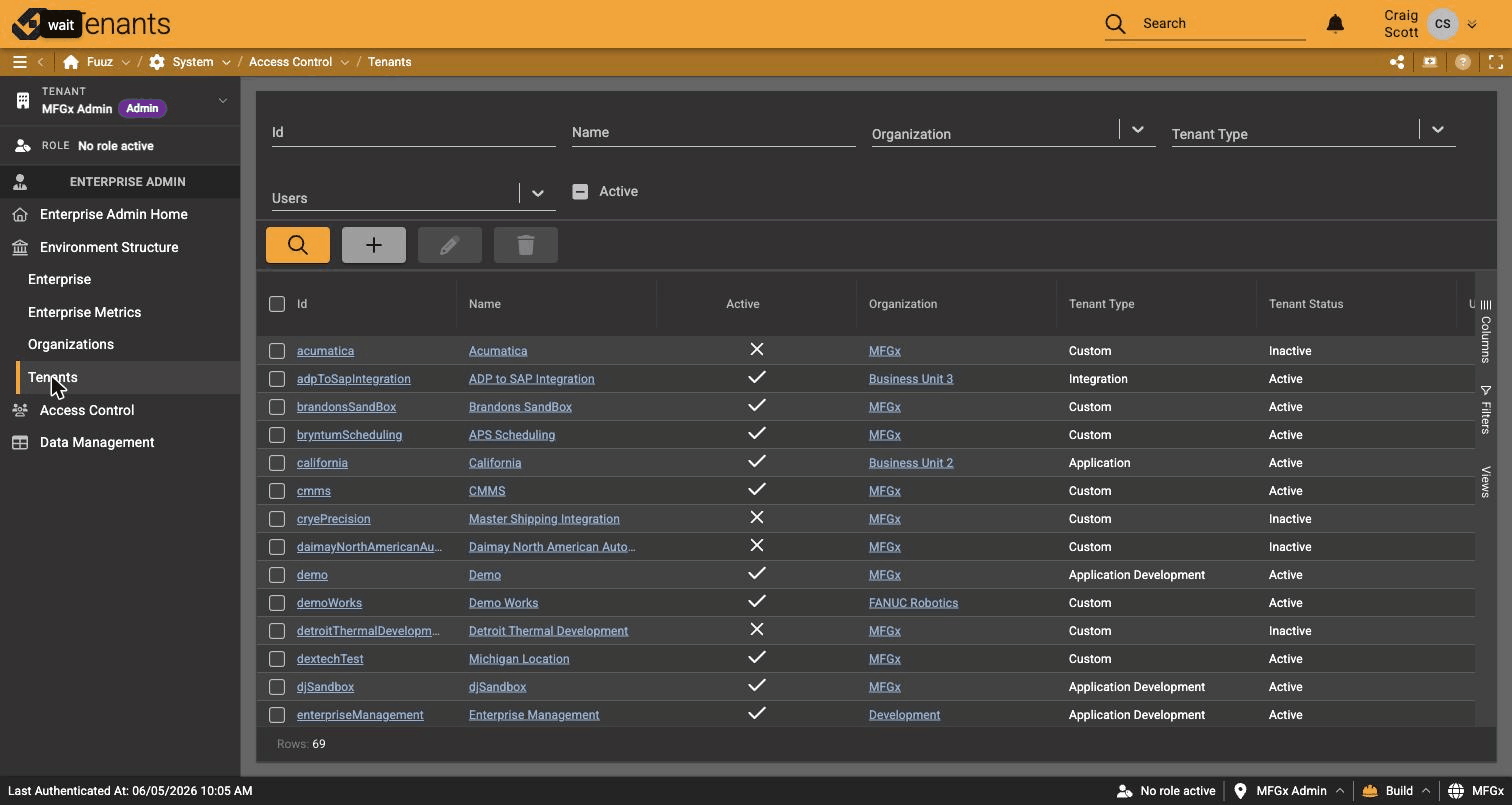
Task: Add a new tenant with plus button
Action: 374,245
